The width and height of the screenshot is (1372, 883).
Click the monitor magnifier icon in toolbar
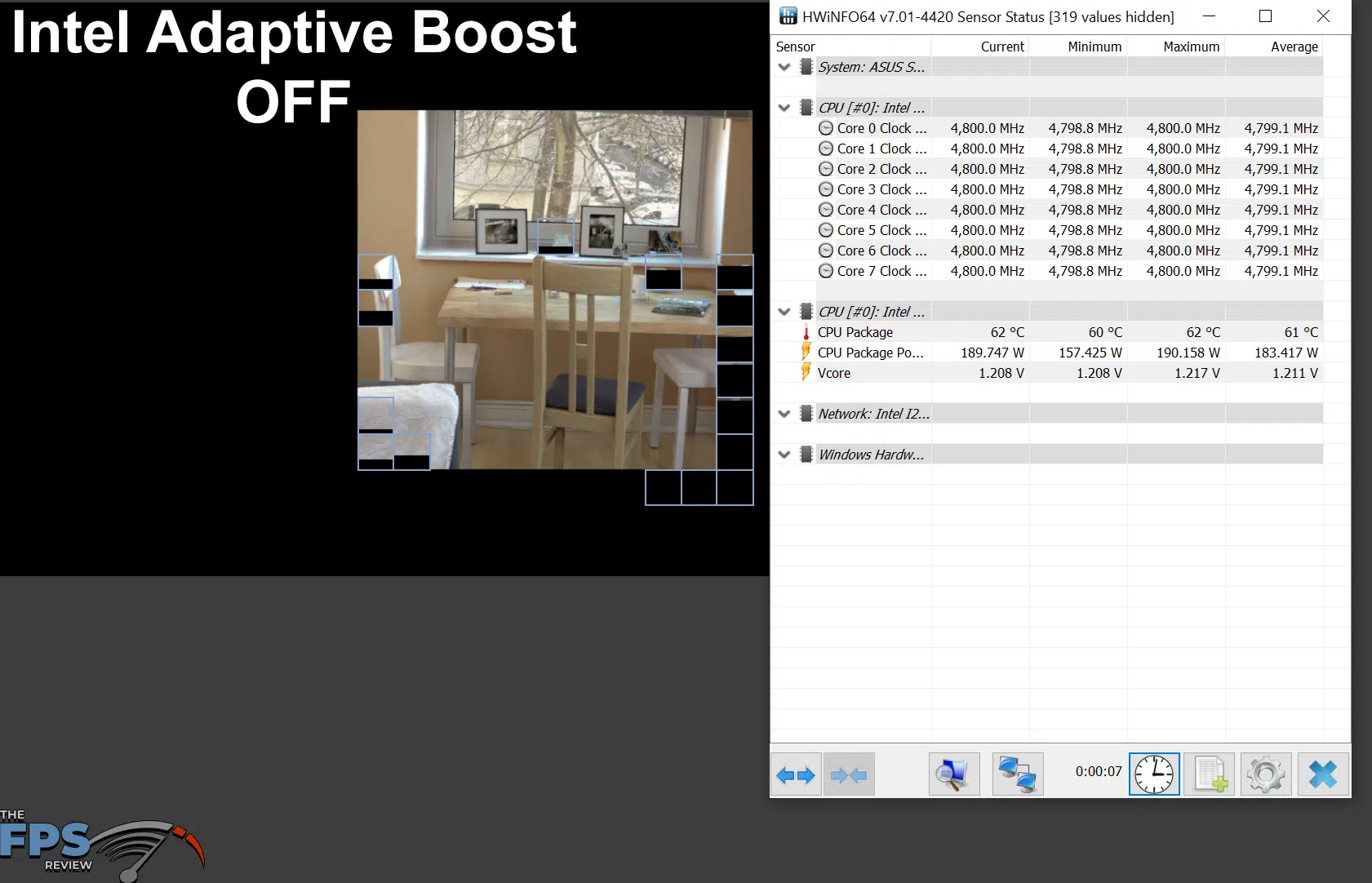coord(953,774)
